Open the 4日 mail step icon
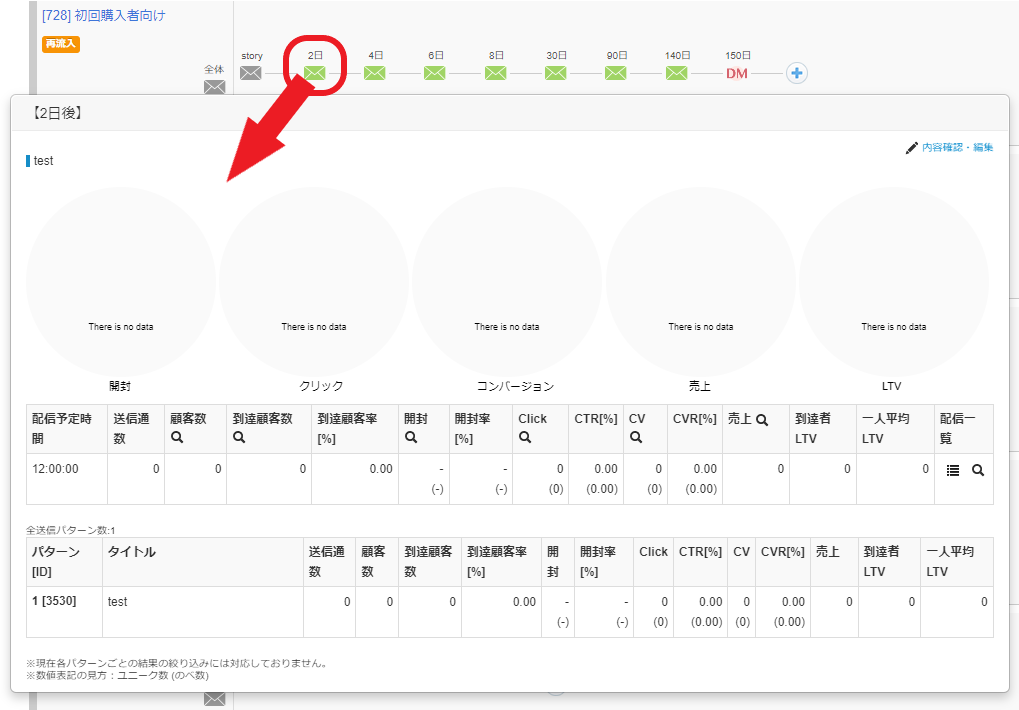Viewport: 1019px width, 710px height. [375, 73]
